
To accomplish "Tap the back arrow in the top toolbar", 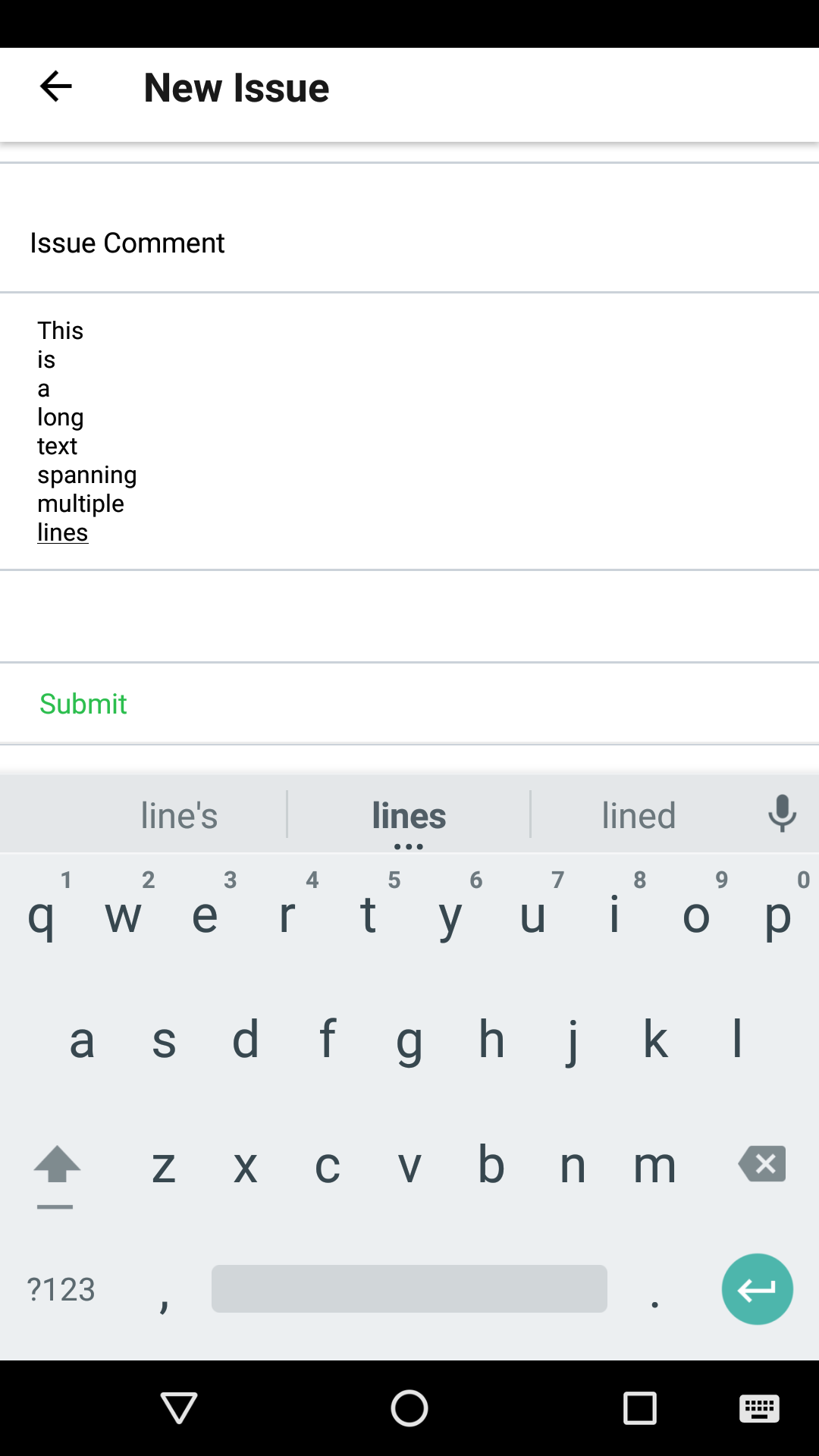I will tap(55, 86).
